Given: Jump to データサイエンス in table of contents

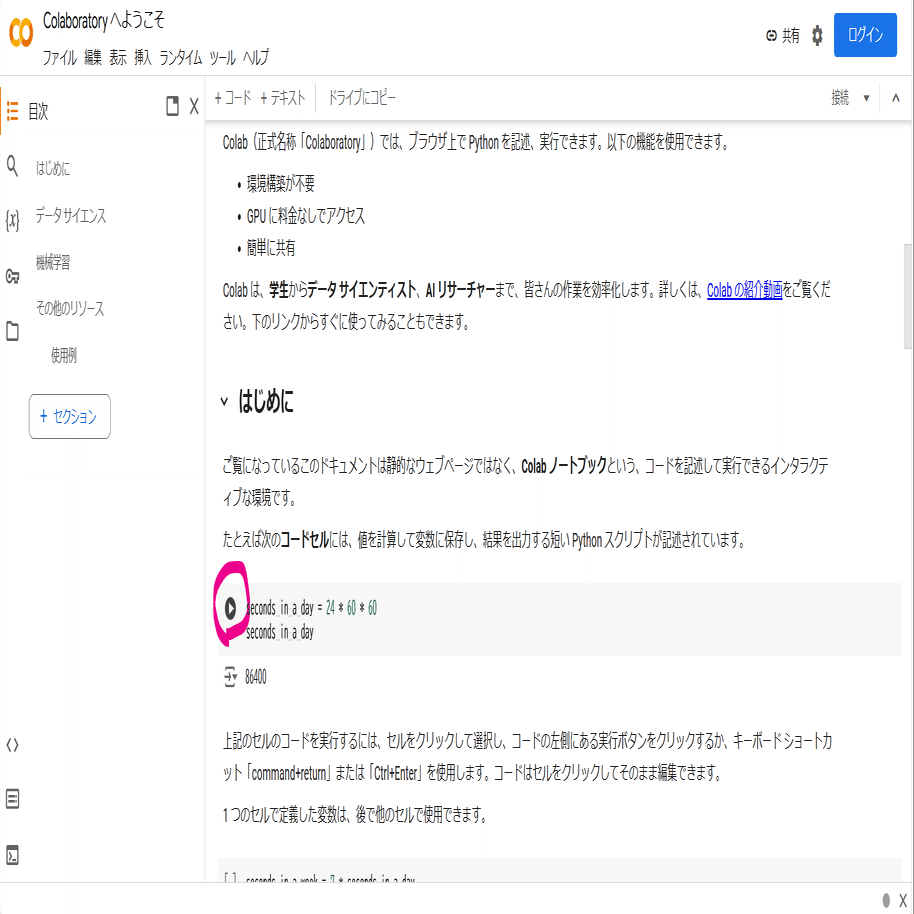Looking at the screenshot, I should [71, 216].
